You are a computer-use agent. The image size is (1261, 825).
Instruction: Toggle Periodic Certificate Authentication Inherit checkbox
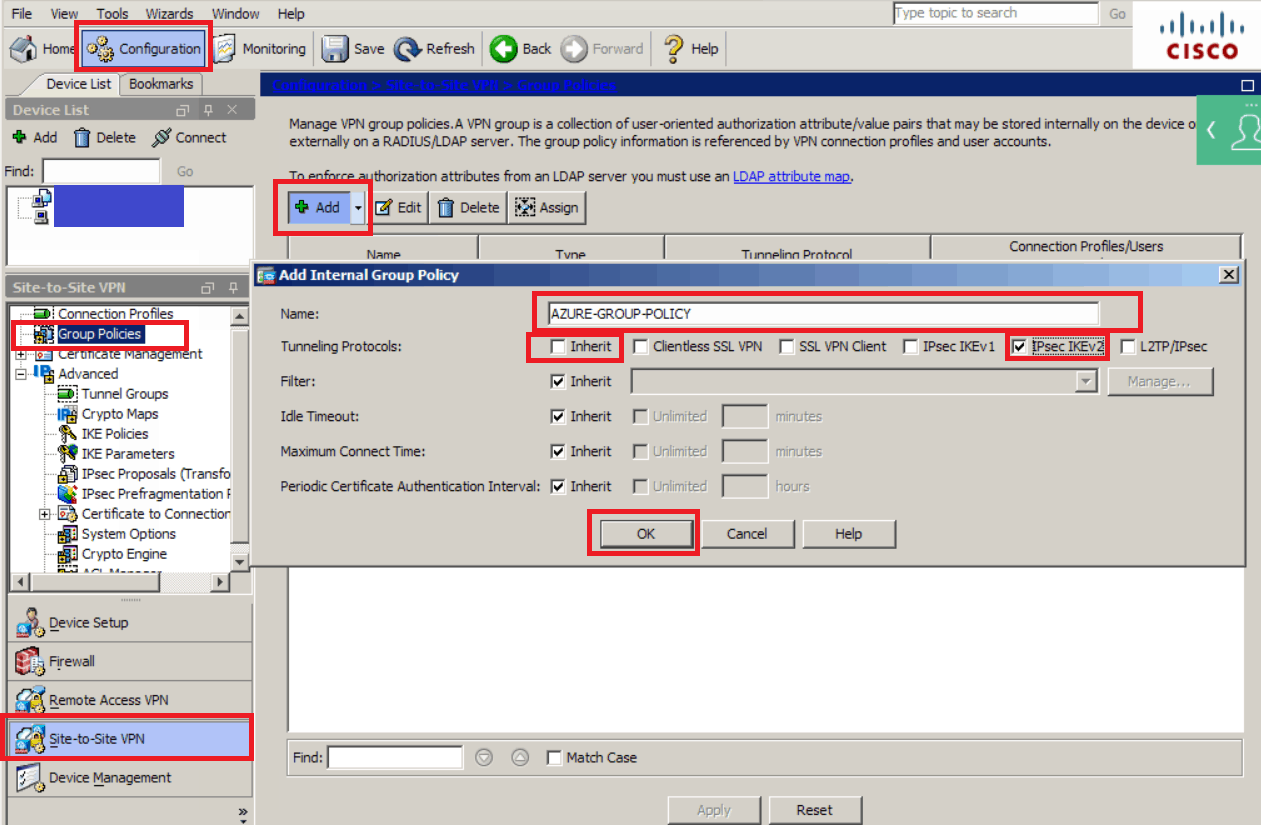pos(558,486)
